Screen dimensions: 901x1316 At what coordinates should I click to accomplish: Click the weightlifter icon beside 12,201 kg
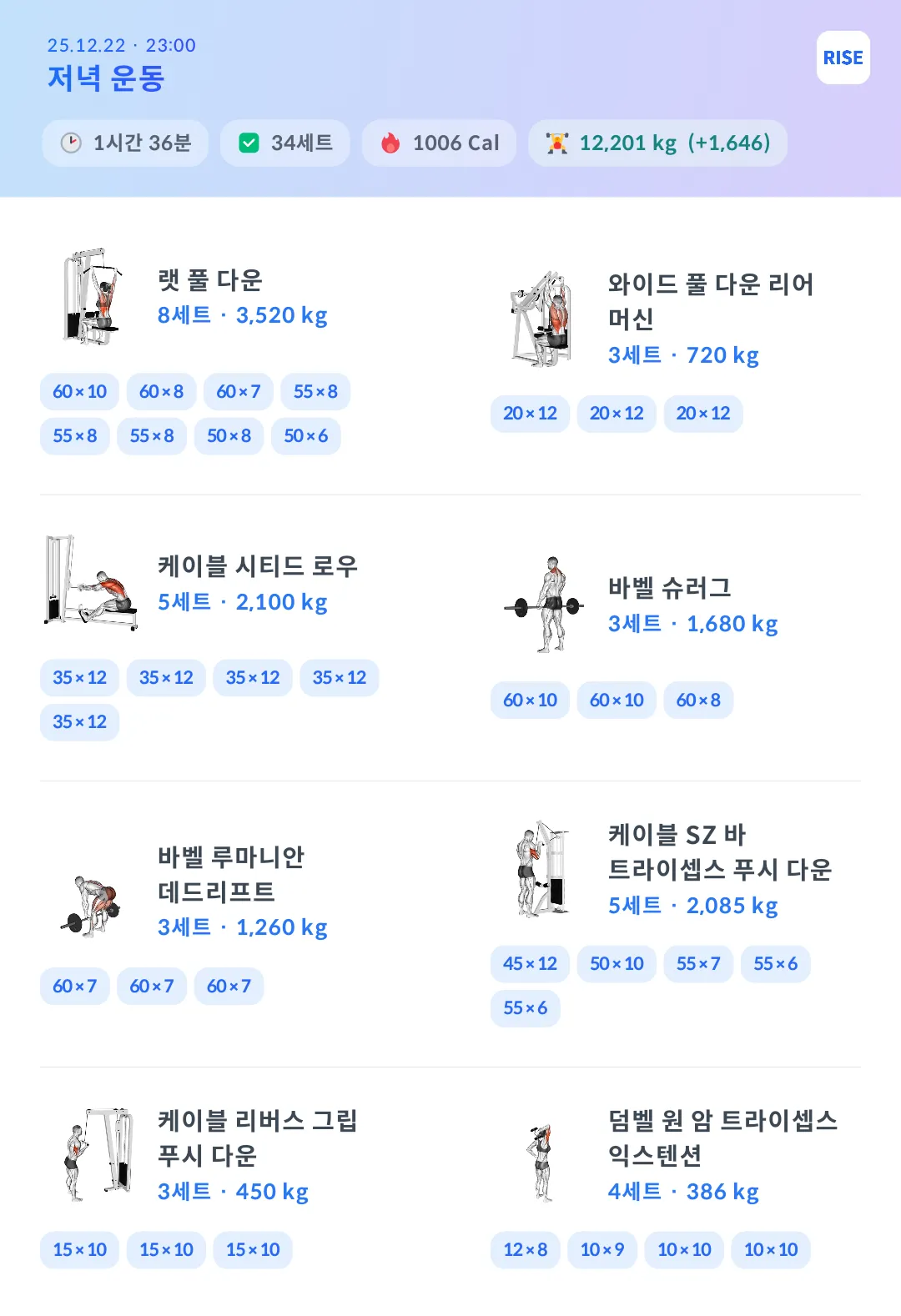click(x=556, y=143)
